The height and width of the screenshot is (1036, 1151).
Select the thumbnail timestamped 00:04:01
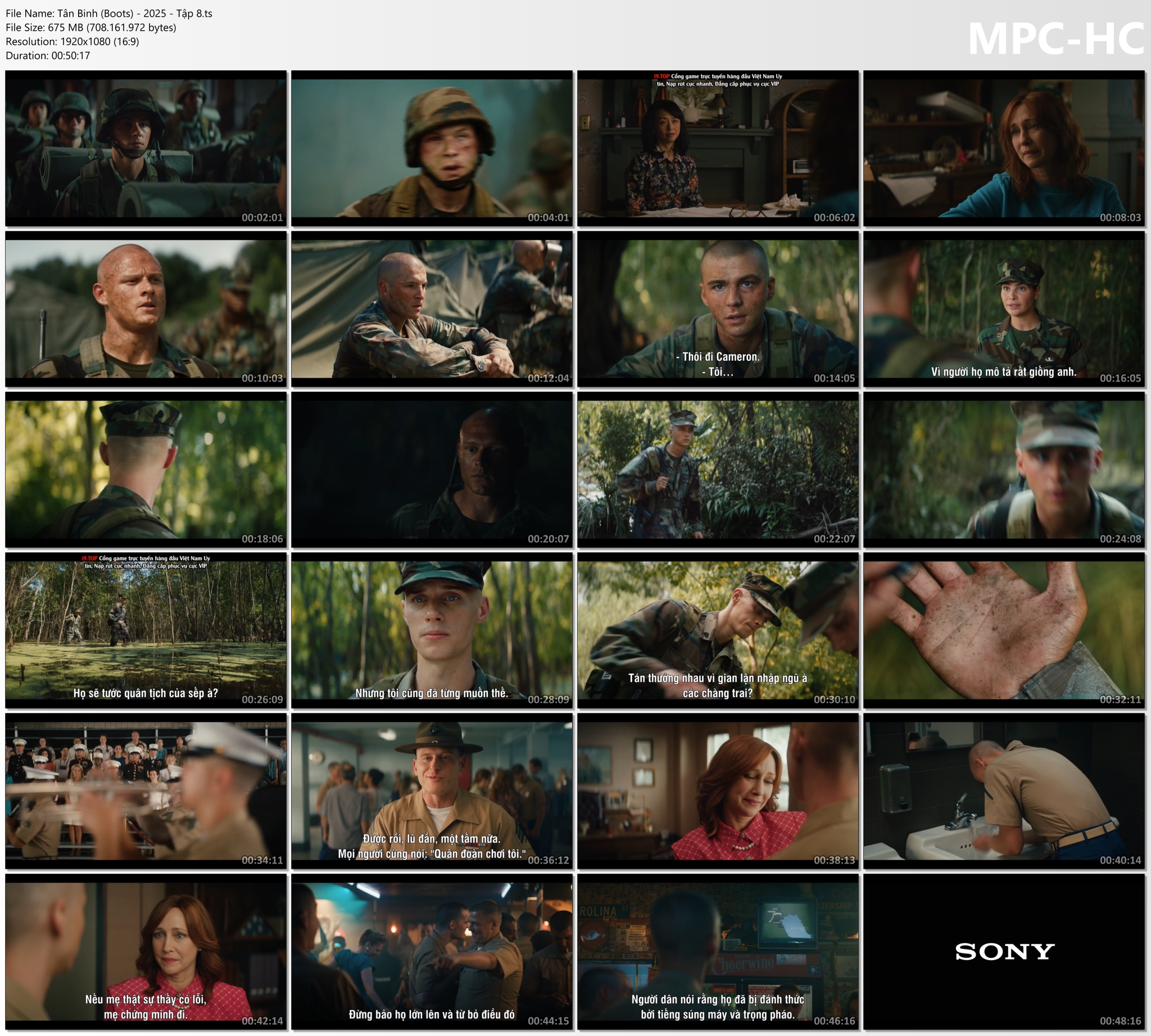[x=432, y=148]
